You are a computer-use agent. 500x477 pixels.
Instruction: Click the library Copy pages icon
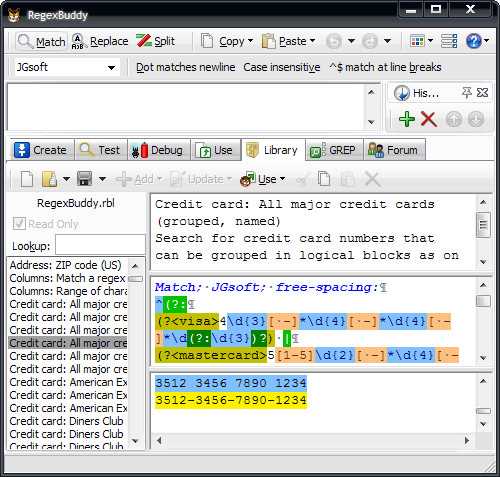324,179
